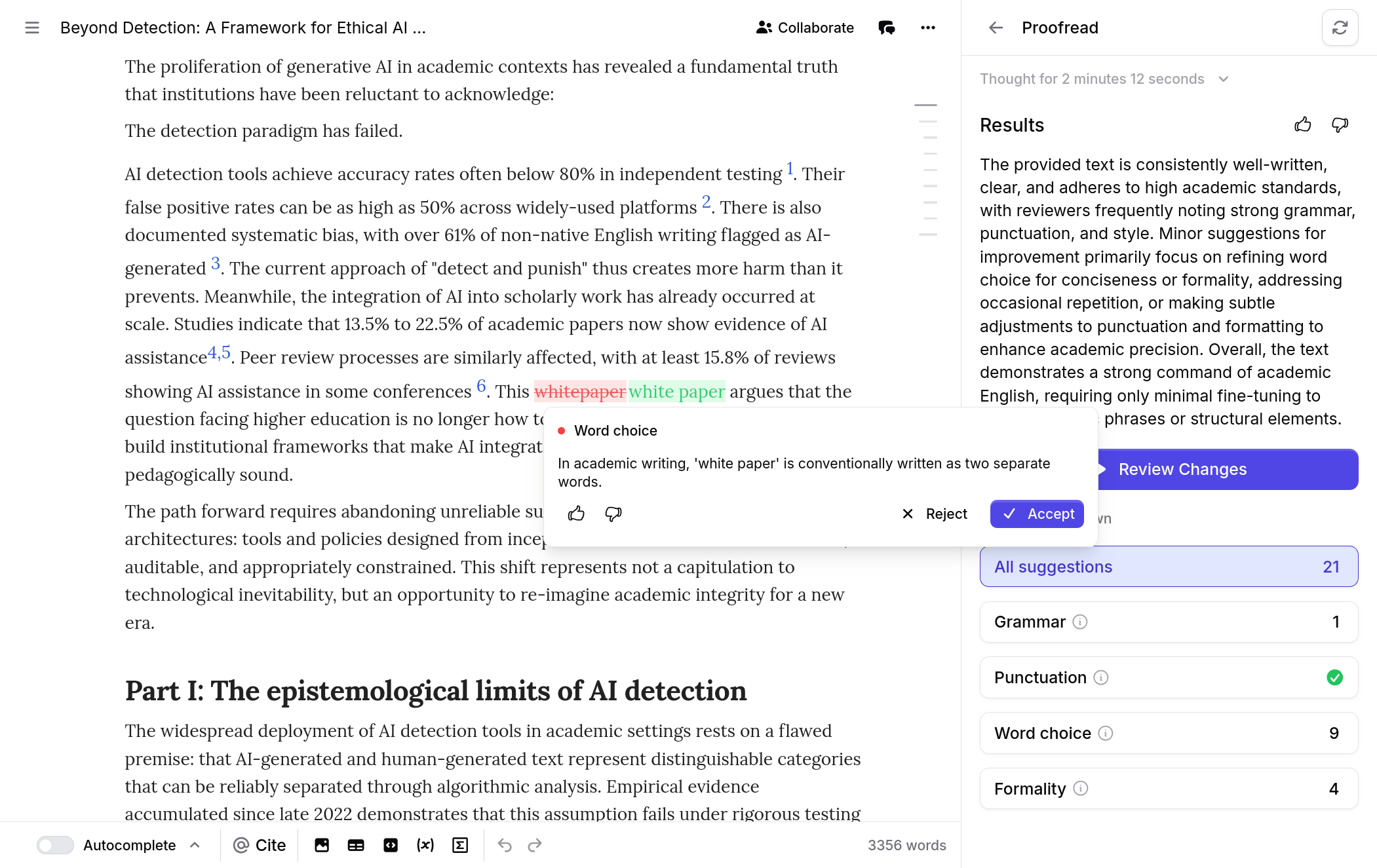
Task: Open the three-dot overflow menu
Action: pyautogui.click(x=929, y=28)
